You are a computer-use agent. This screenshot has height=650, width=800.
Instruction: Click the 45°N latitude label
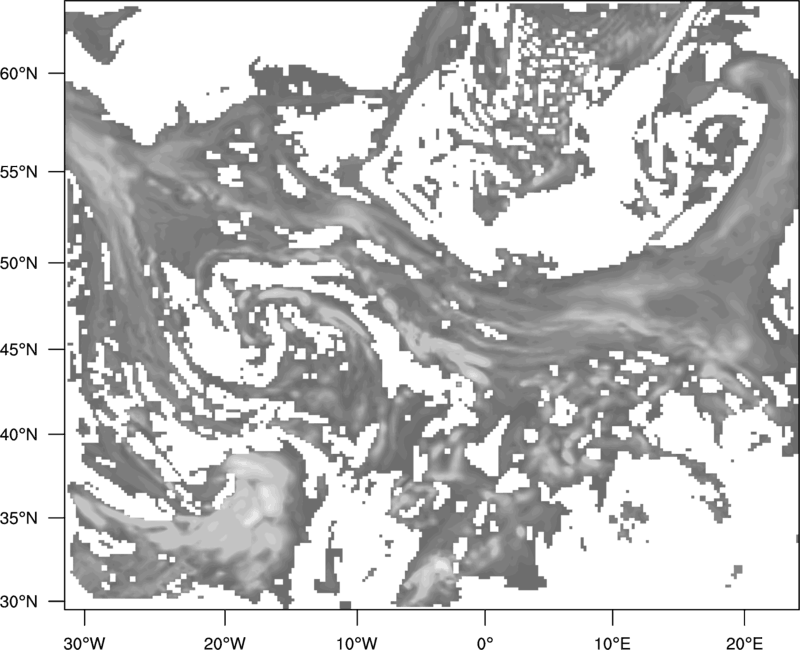[x=19, y=349]
